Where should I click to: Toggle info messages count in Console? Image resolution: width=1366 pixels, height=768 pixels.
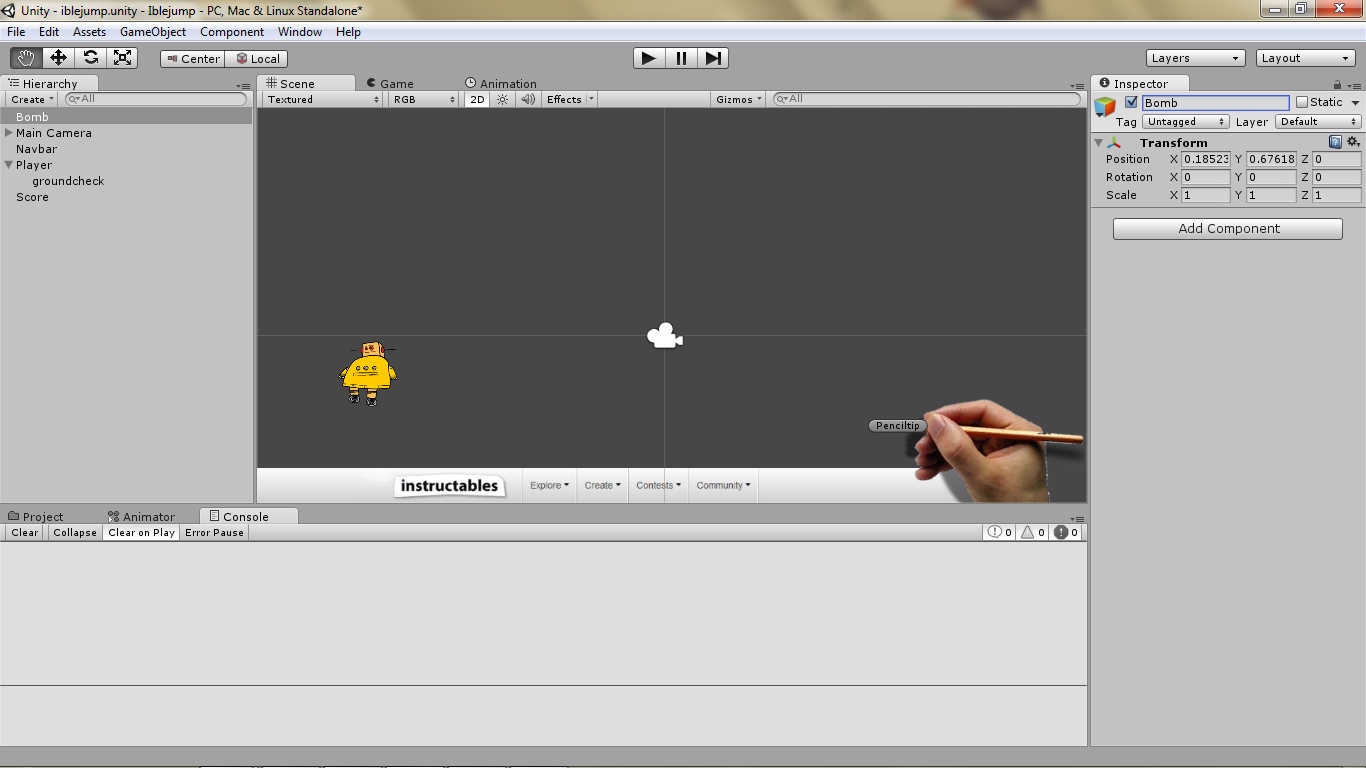coord(1000,533)
